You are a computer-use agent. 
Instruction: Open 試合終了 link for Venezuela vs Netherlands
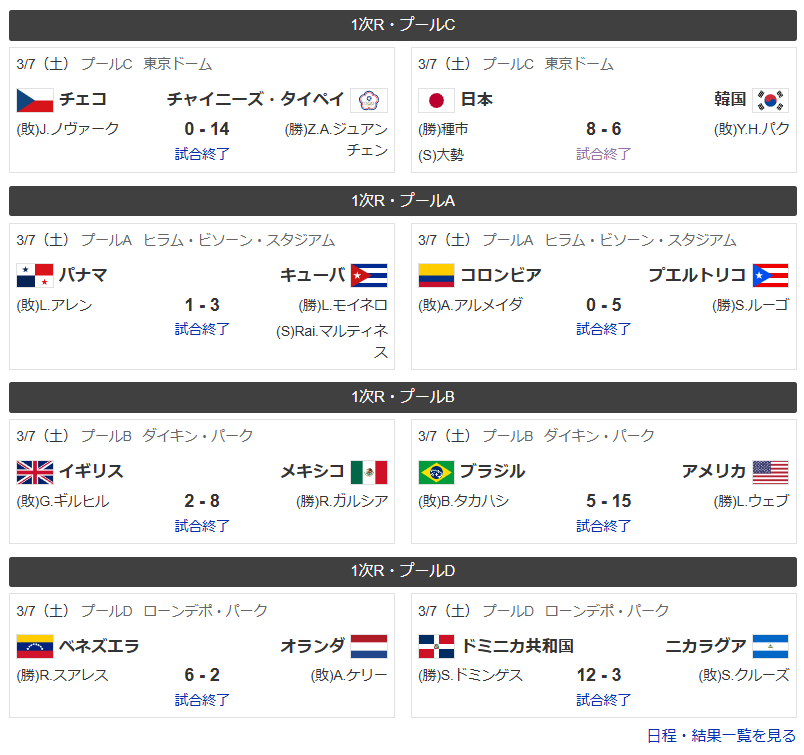[x=202, y=700]
